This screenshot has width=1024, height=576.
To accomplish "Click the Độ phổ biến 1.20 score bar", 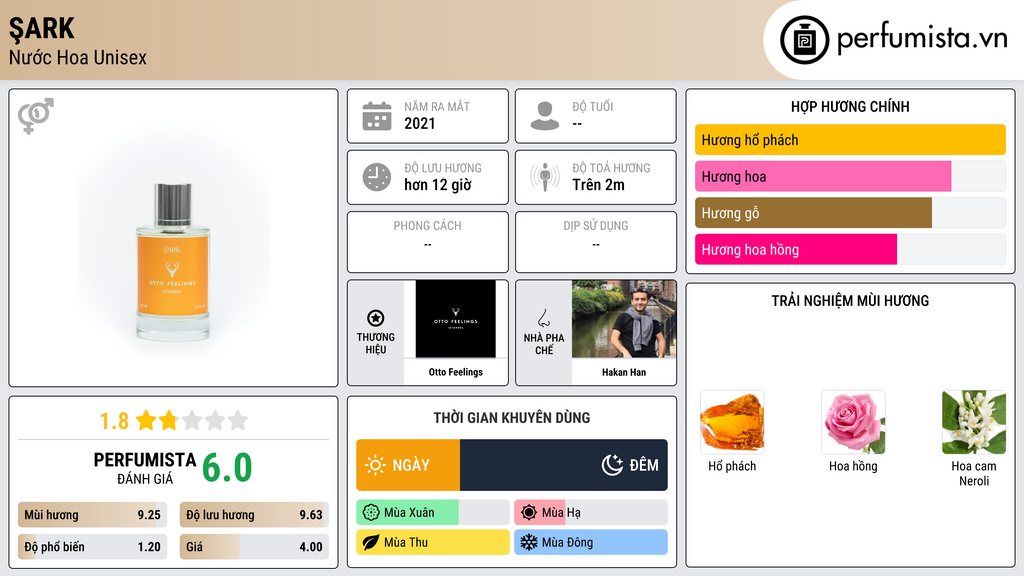I will coord(92,547).
